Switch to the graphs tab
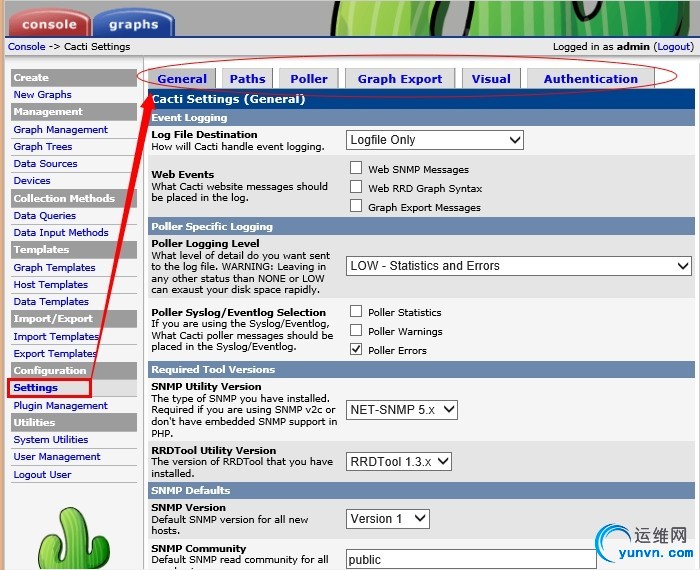This screenshot has width=700, height=570. 133,24
